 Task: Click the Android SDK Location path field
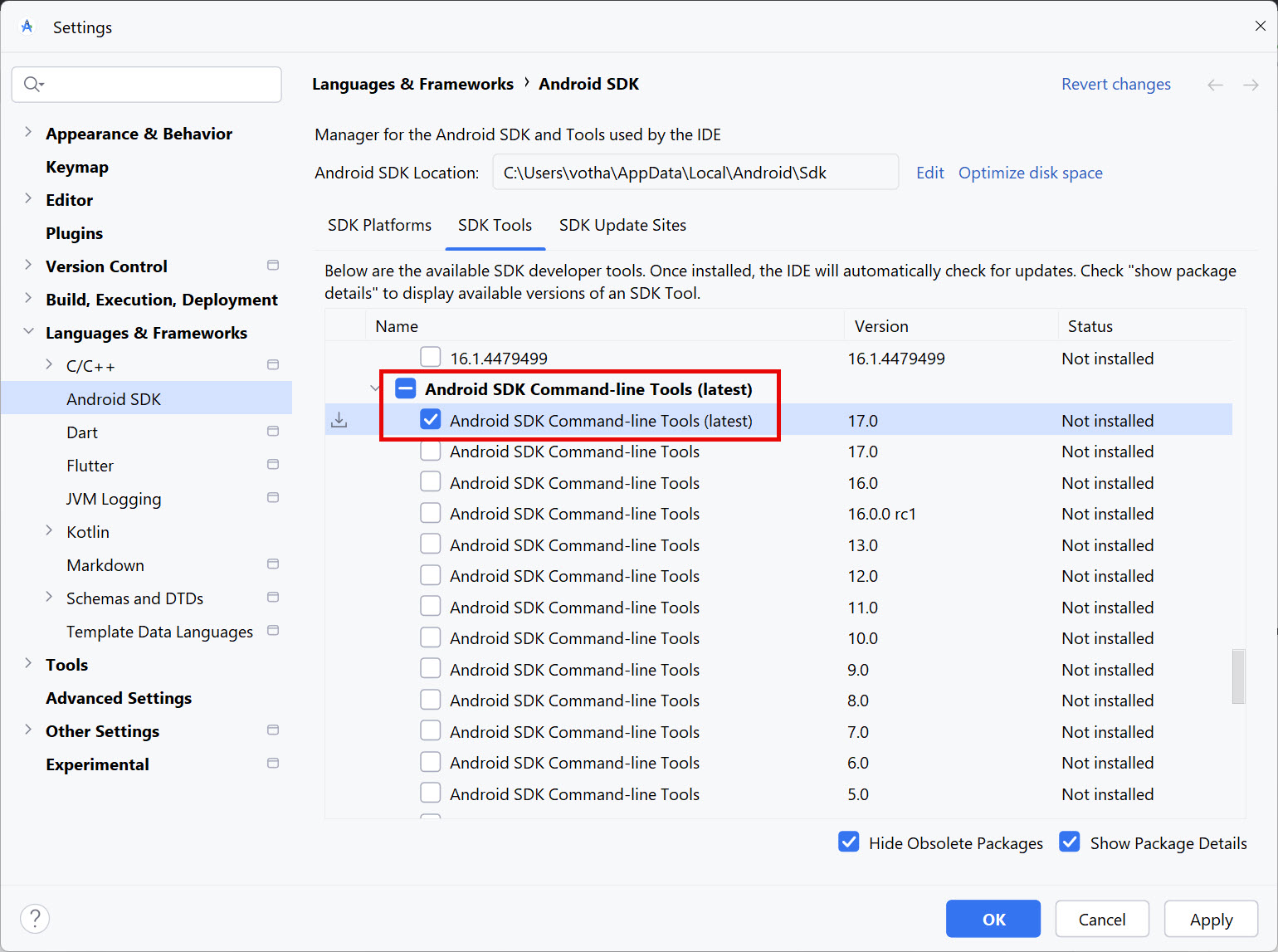(x=695, y=172)
